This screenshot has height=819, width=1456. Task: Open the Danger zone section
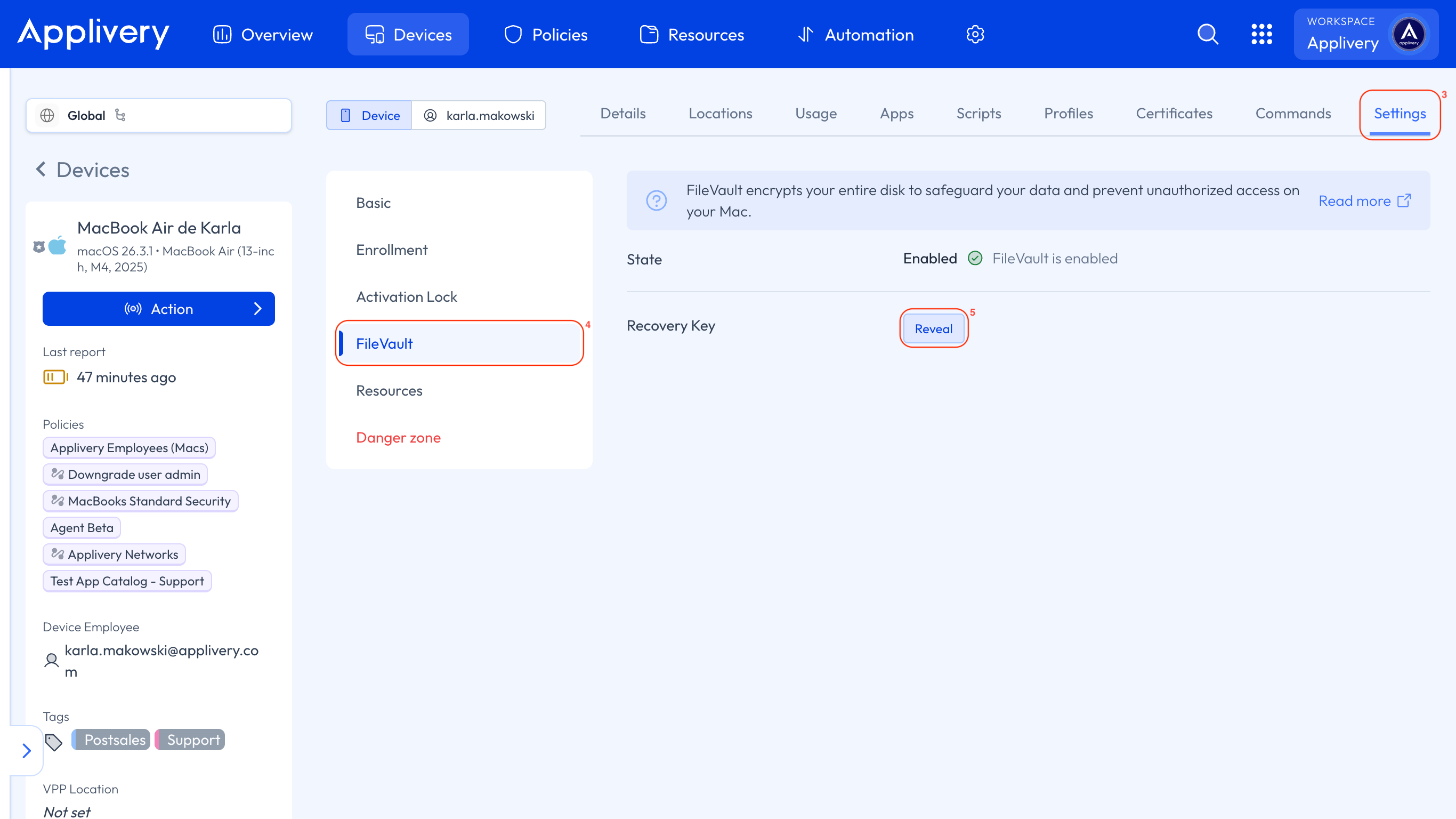click(459, 438)
